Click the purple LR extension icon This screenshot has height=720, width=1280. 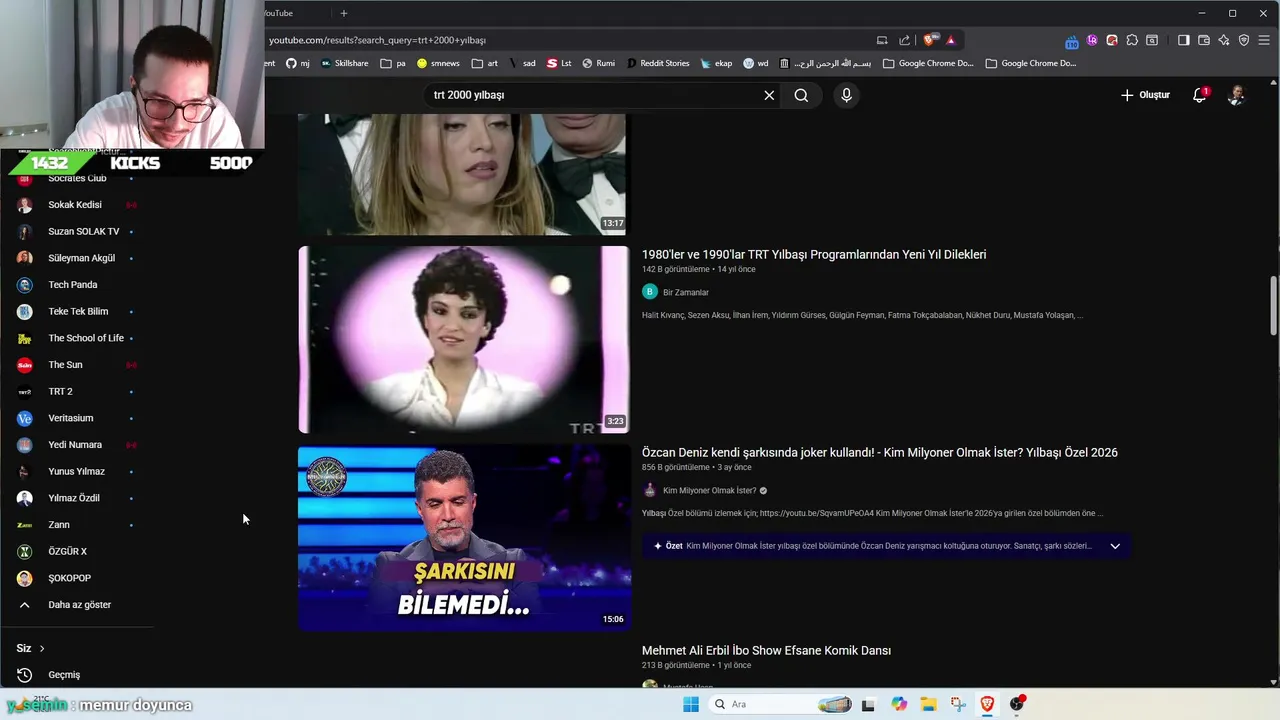coord(1092,40)
